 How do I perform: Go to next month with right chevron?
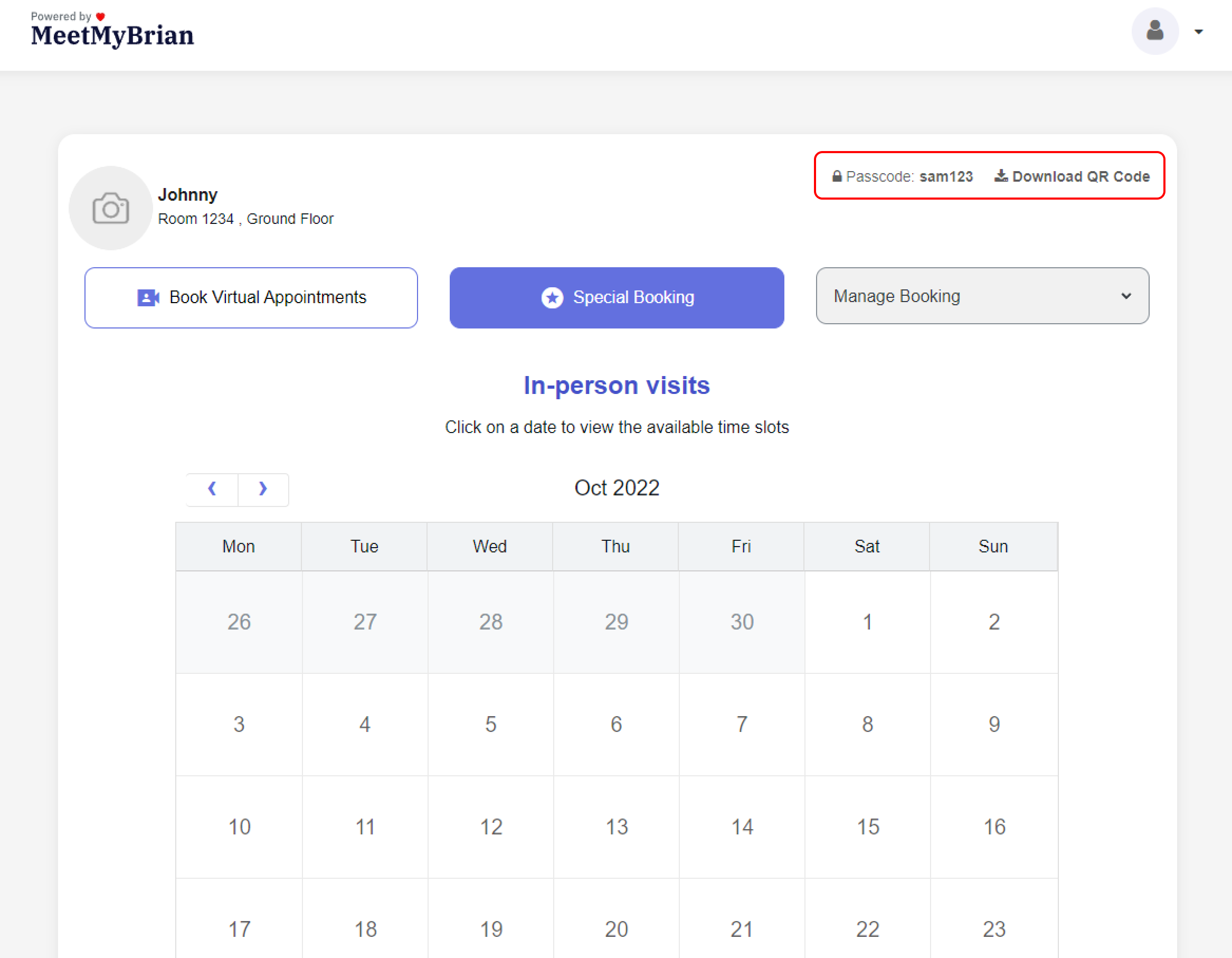[263, 489]
